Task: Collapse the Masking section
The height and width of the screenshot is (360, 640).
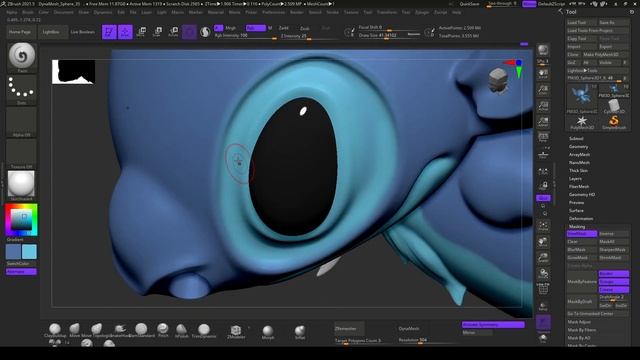Action: [577, 227]
